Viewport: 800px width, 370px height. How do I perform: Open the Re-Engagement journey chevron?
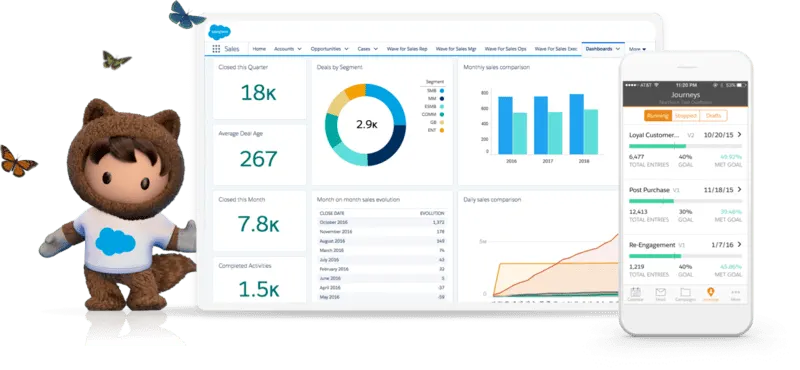click(739, 244)
